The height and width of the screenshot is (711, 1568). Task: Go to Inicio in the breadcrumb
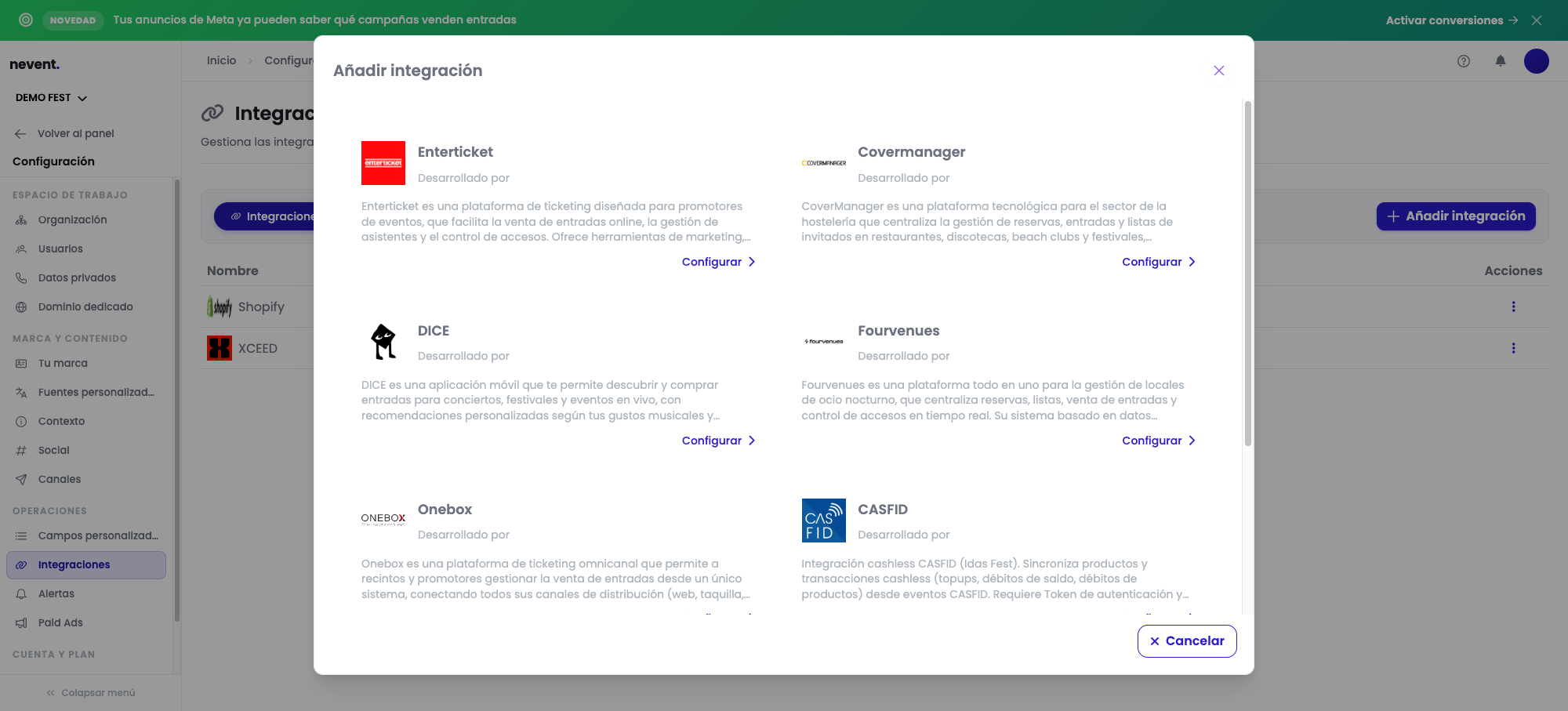[x=221, y=61]
